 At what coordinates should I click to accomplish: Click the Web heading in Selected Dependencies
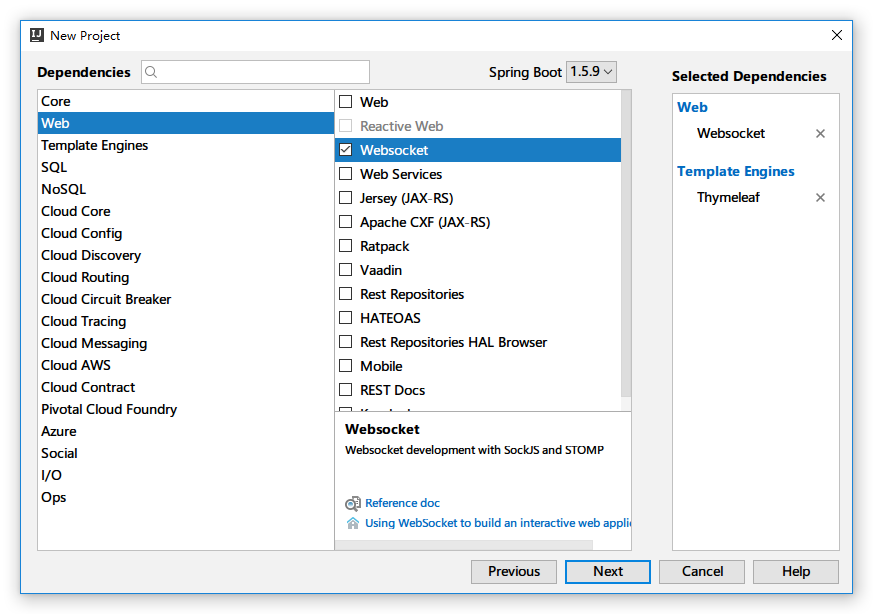click(692, 107)
